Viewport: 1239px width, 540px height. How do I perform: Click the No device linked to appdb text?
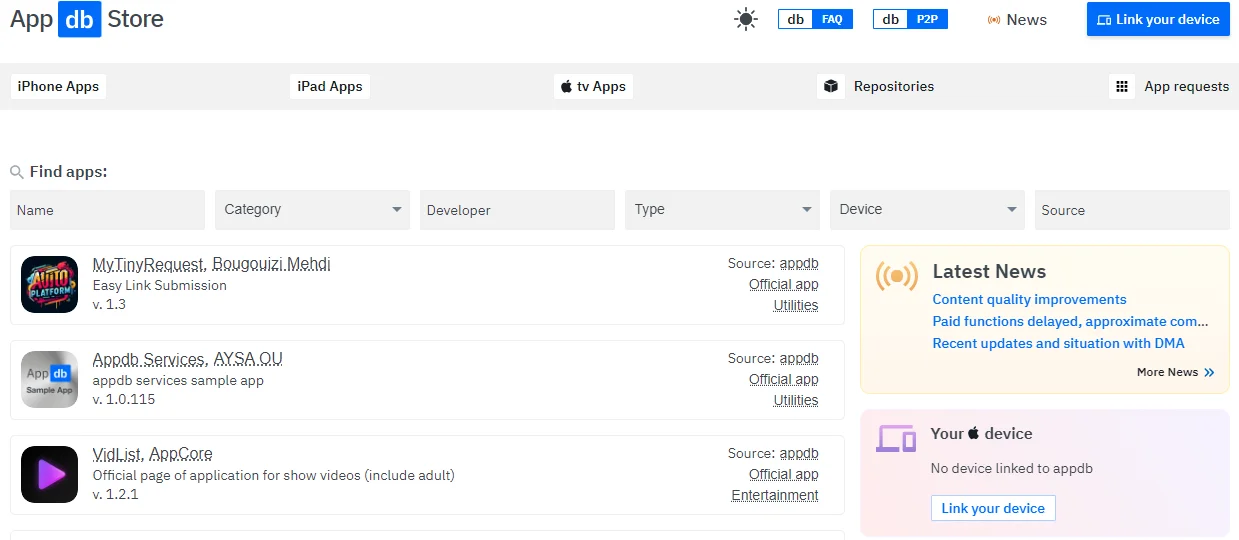1012,468
